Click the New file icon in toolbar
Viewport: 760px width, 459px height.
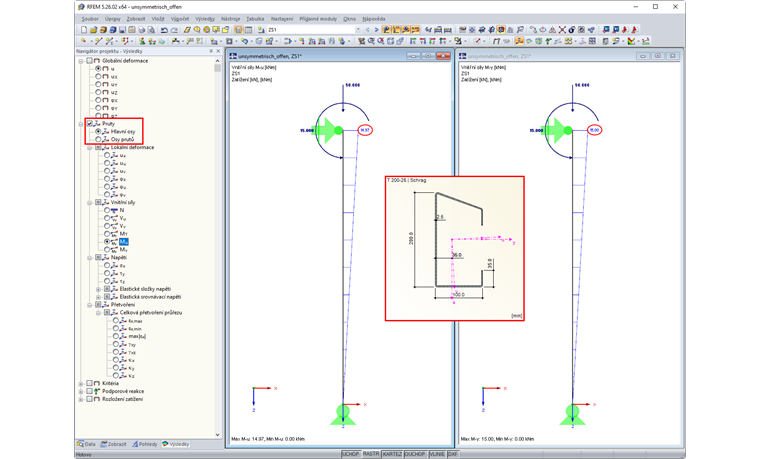tap(84, 30)
